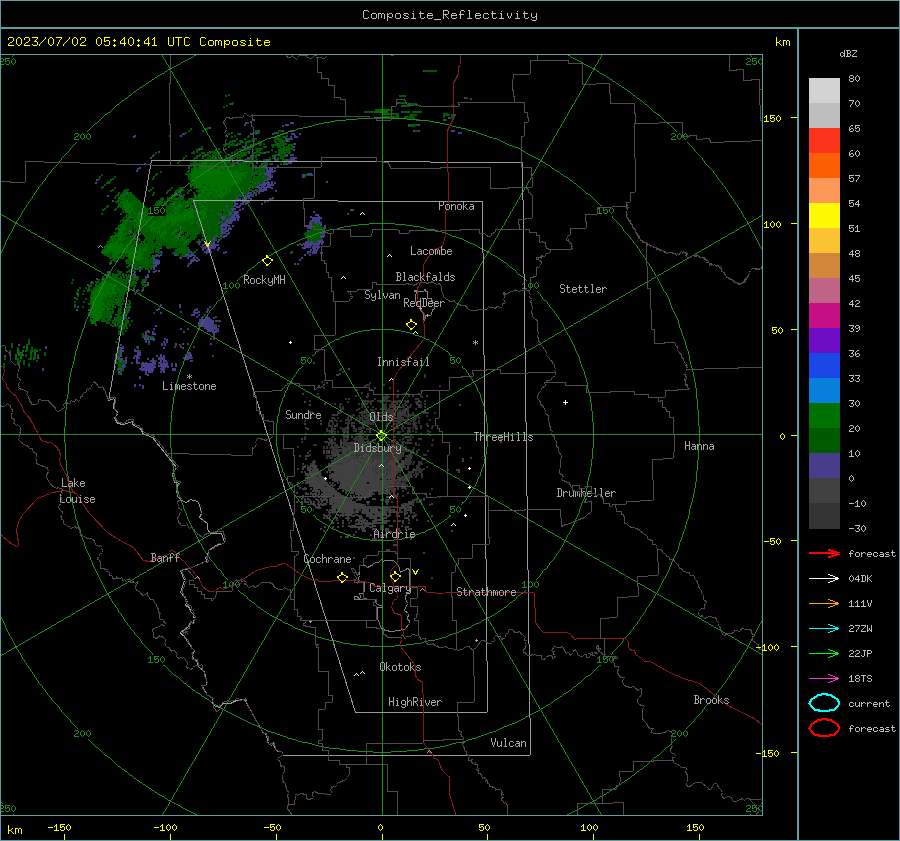Click the Airdrie map label

[x=394, y=534]
